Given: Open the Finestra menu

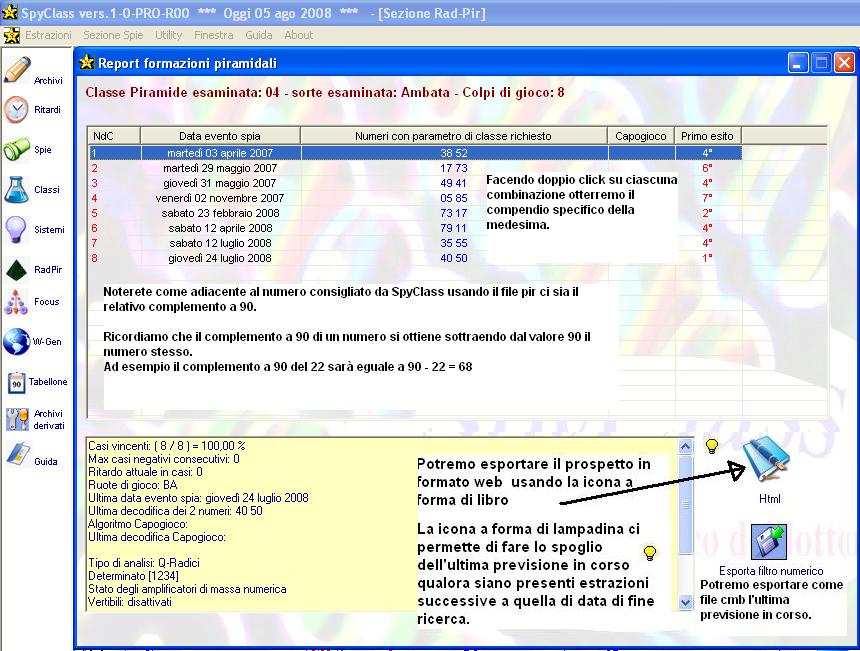Looking at the screenshot, I should (x=213, y=35).
